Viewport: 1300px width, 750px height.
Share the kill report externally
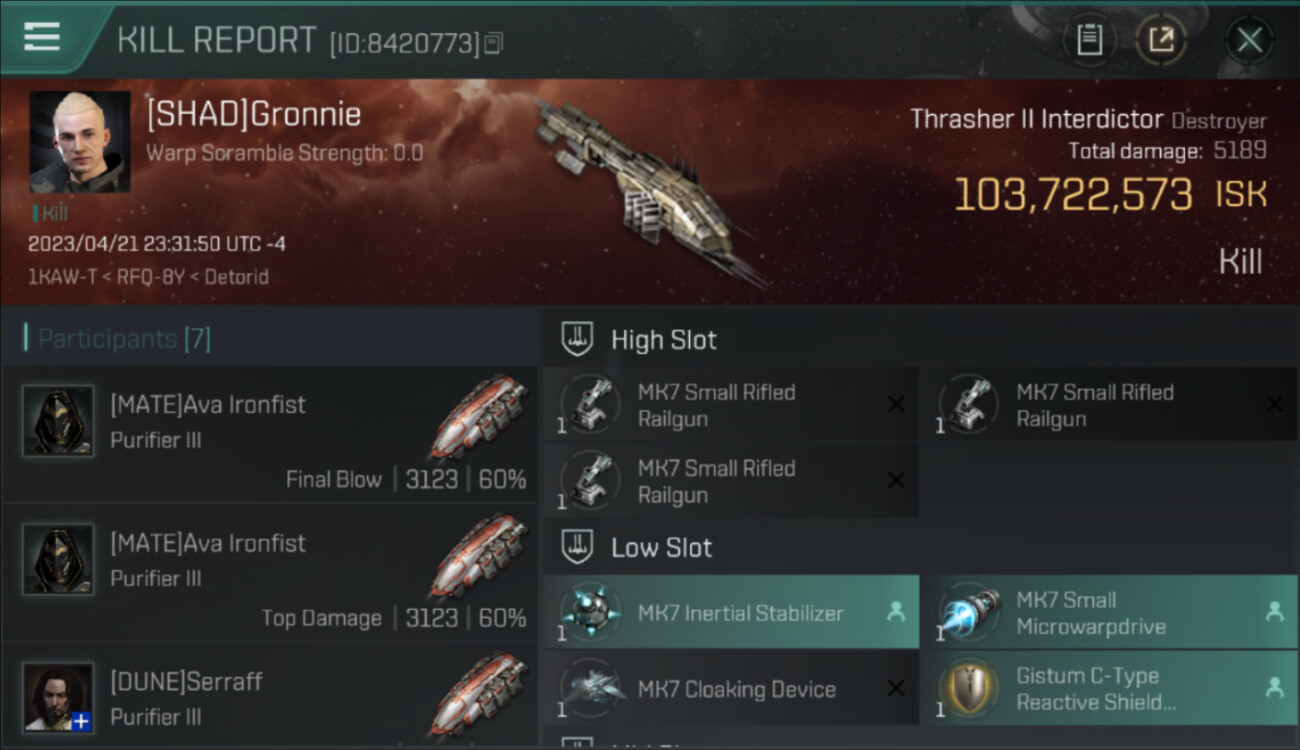(1161, 40)
